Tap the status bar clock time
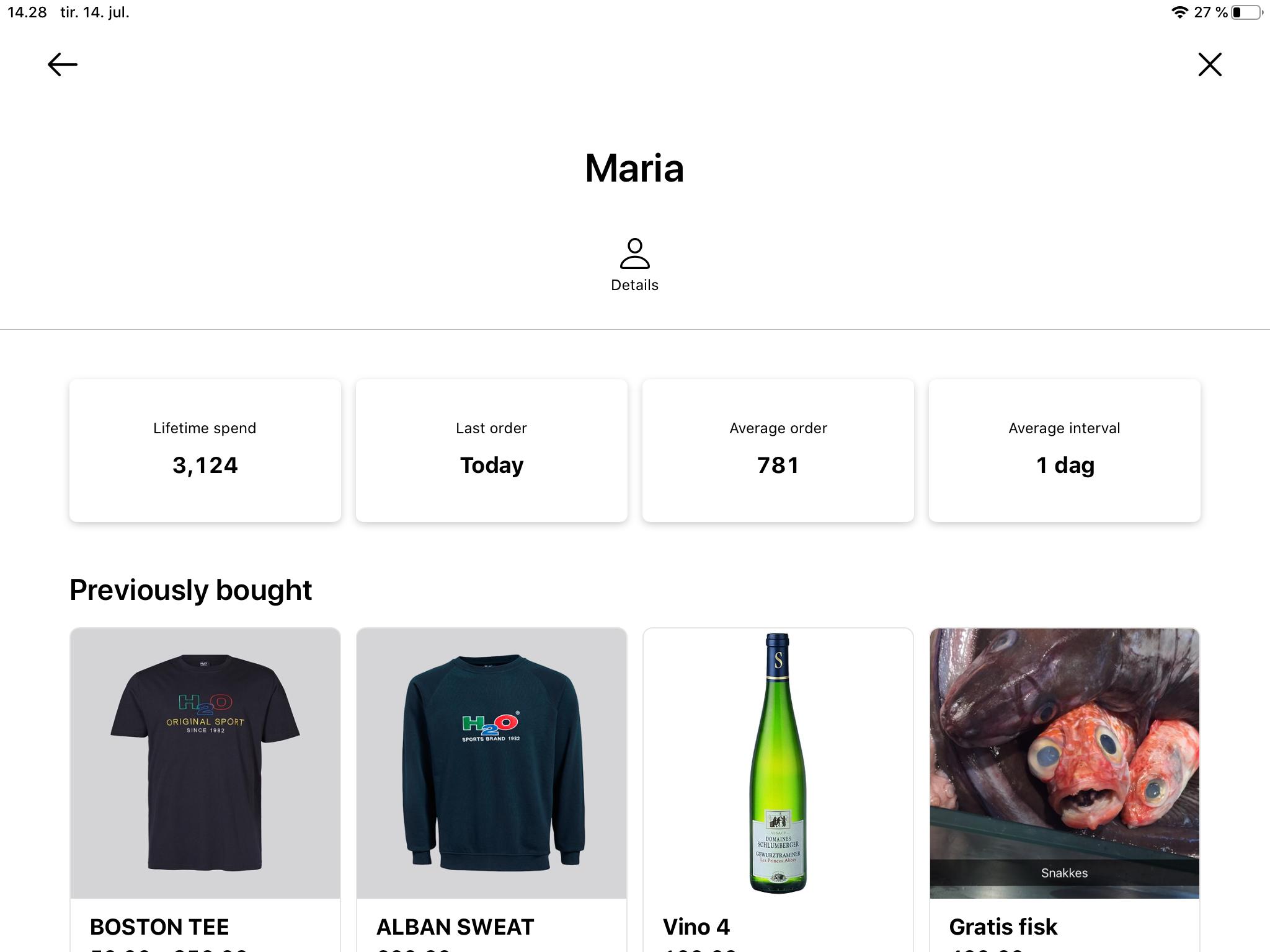This screenshot has width=1270, height=952. (x=27, y=12)
